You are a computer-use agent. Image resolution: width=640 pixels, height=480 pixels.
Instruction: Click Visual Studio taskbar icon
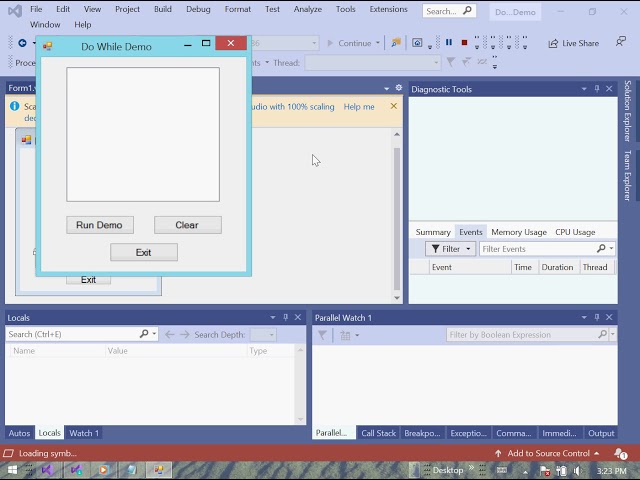tap(47, 470)
